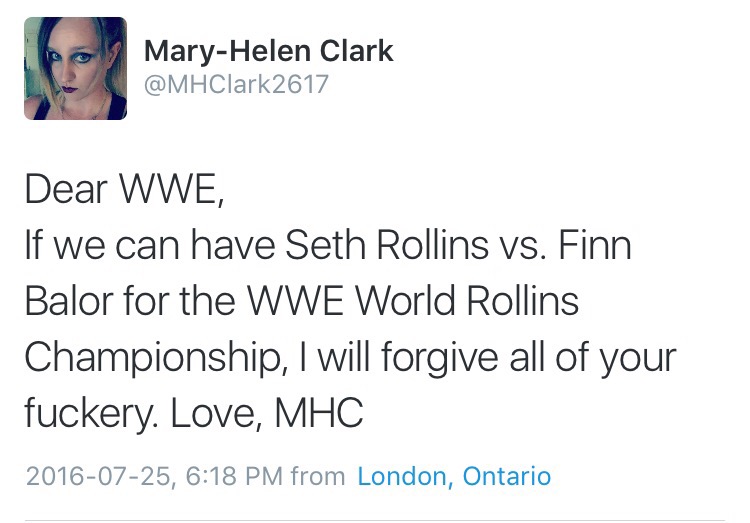Click the London, Ontario location link
This screenshot has width=750, height=523.
(x=454, y=476)
